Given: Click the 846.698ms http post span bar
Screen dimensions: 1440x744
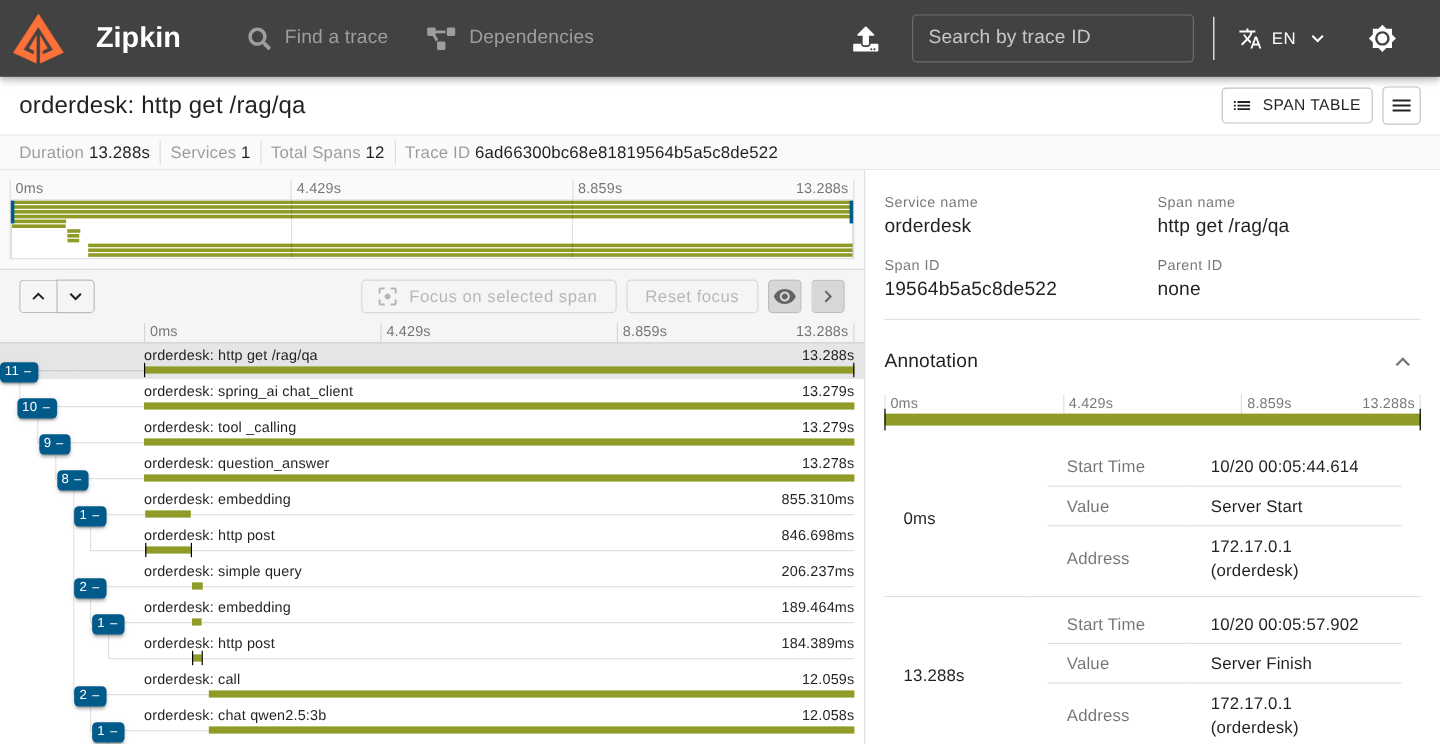Looking at the screenshot, I should tap(168, 550).
